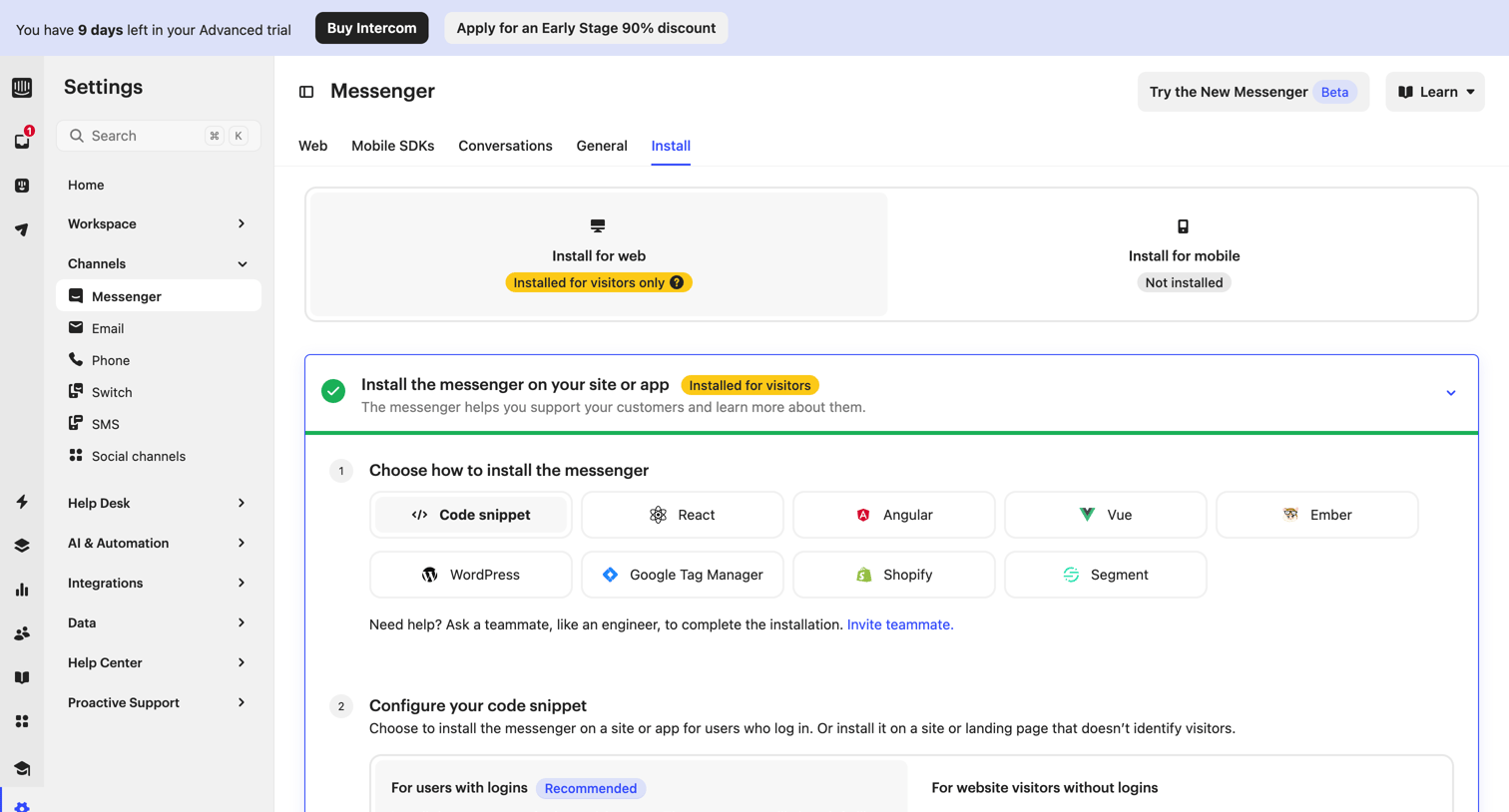Image resolution: width=1509 pixels, height=812 pixels.
Task: Expand the Integrations section
Action: pos(158,583)
